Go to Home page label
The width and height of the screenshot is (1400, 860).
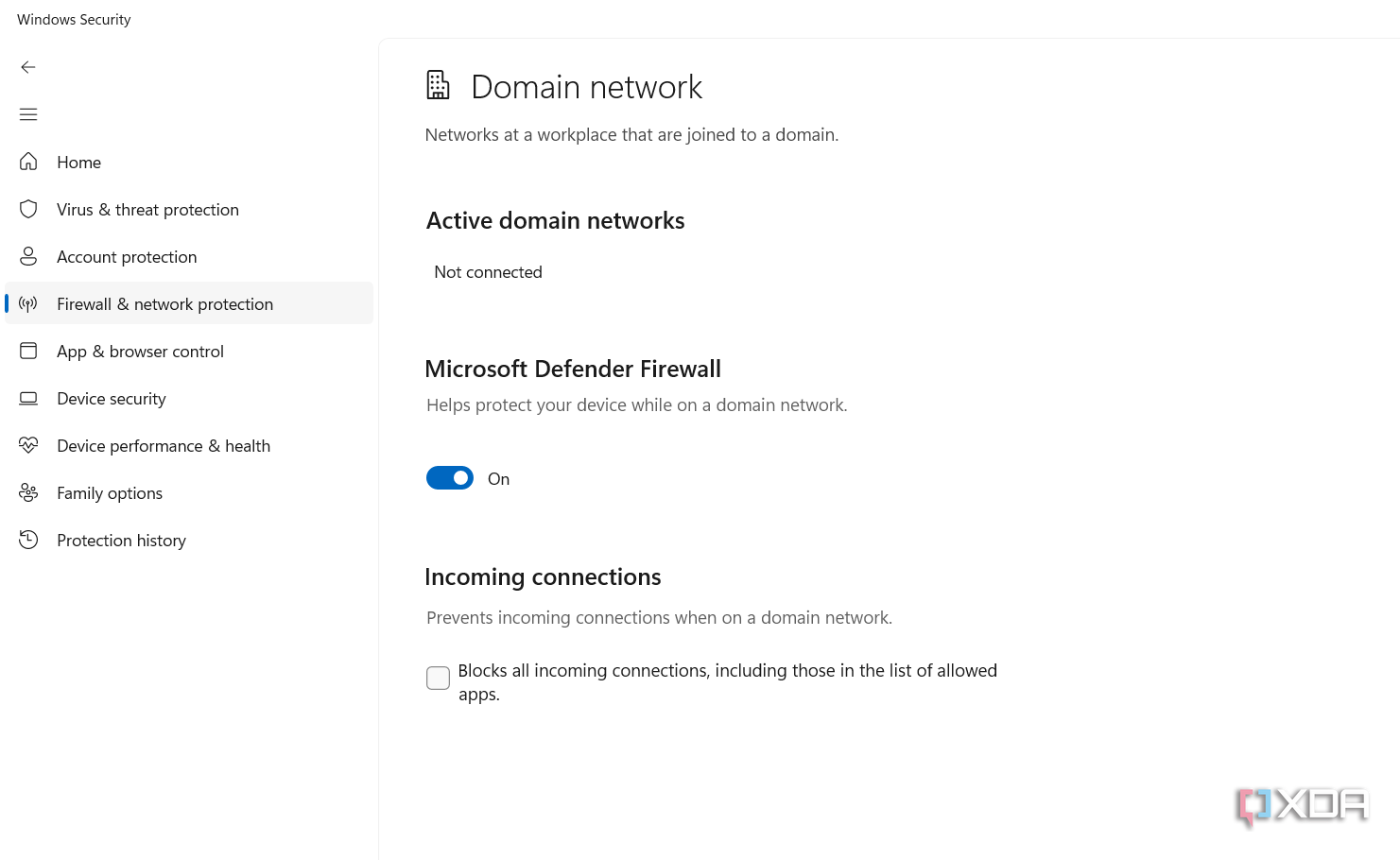pyautogui.click(x=78, y=163)
